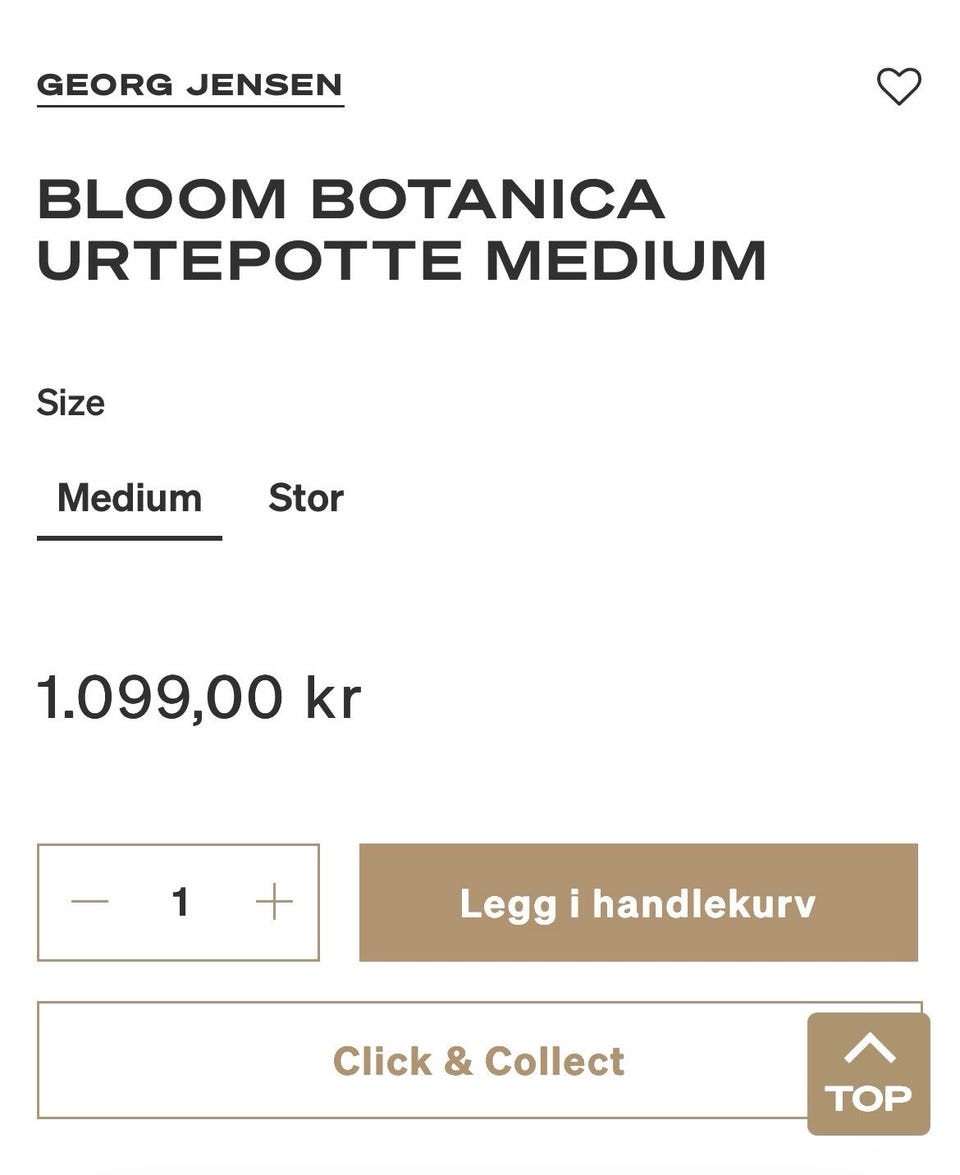This screenshot has width=960, height=1175.
Task: Click the Urtepotte Medium title line
Action: 401,260
